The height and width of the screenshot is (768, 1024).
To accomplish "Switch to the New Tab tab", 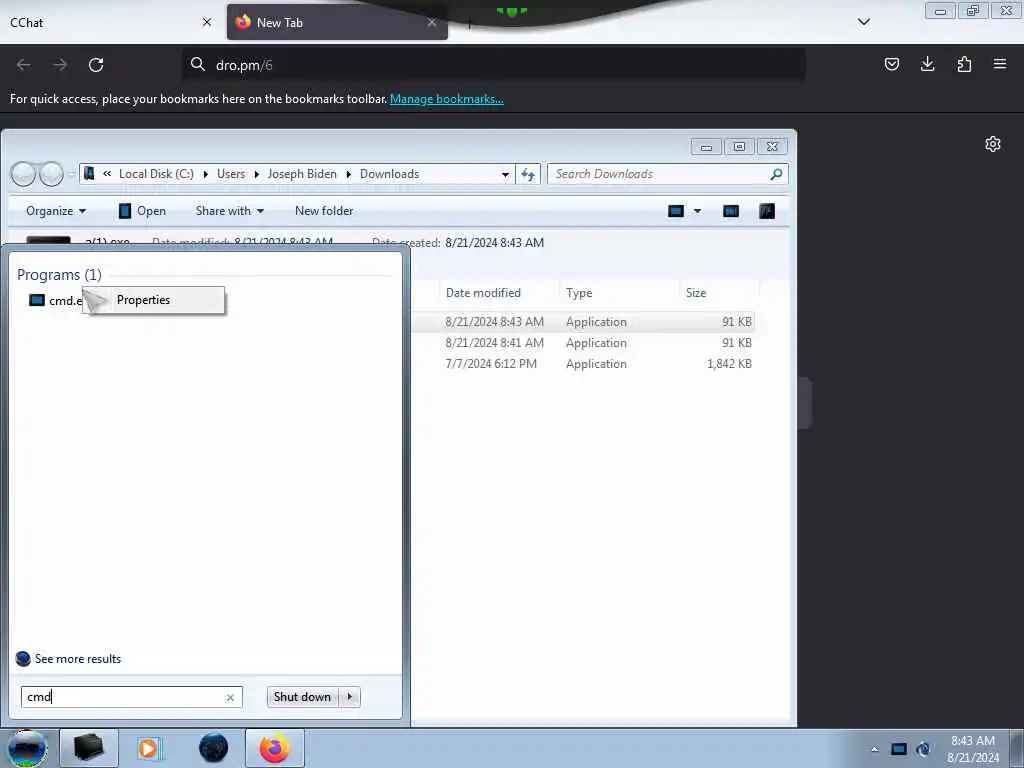I will click(x=337, y=22).
